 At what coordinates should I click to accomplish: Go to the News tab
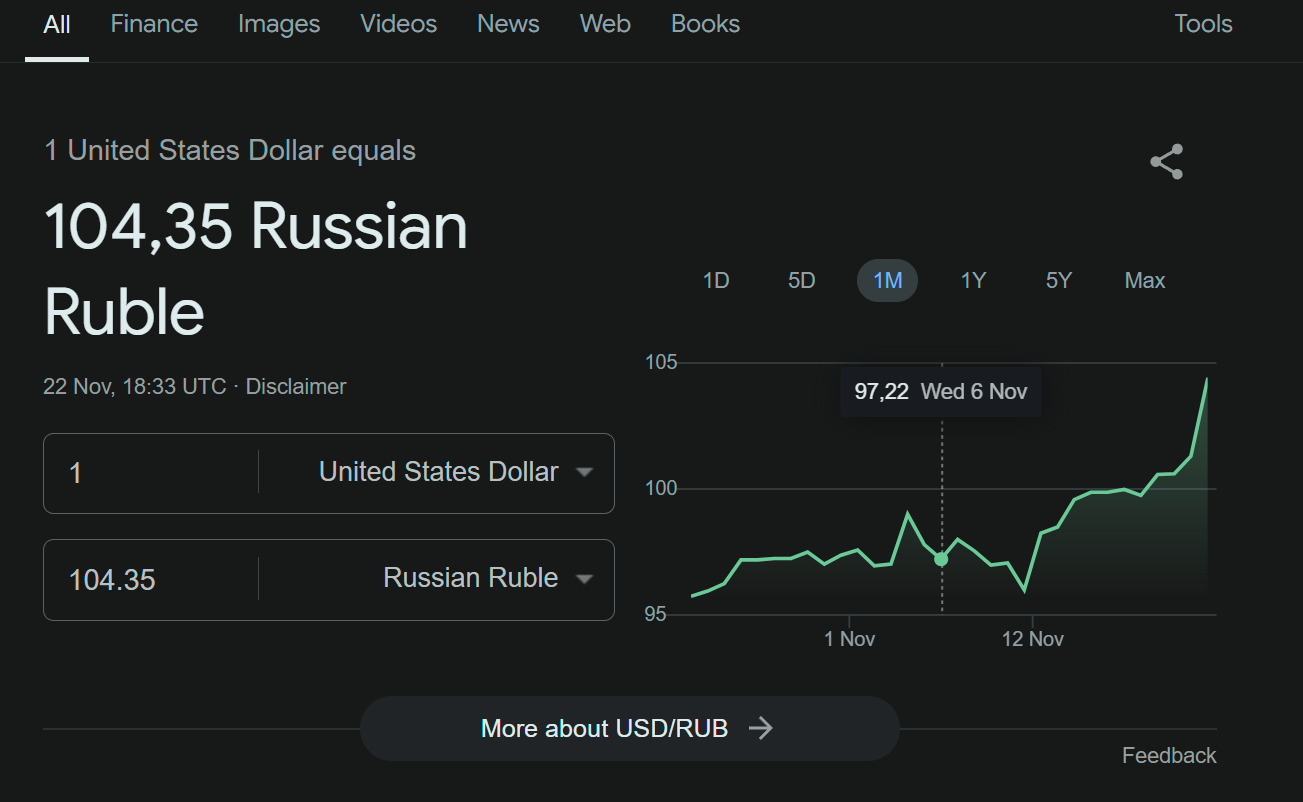point(508,24)
